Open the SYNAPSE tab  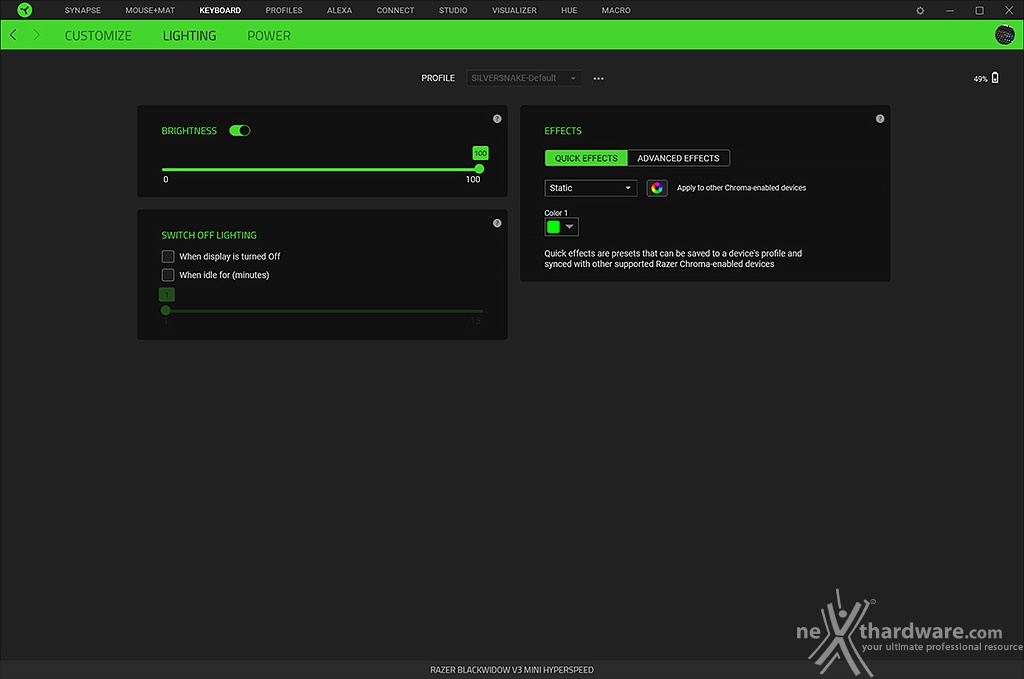click(83, 10)
